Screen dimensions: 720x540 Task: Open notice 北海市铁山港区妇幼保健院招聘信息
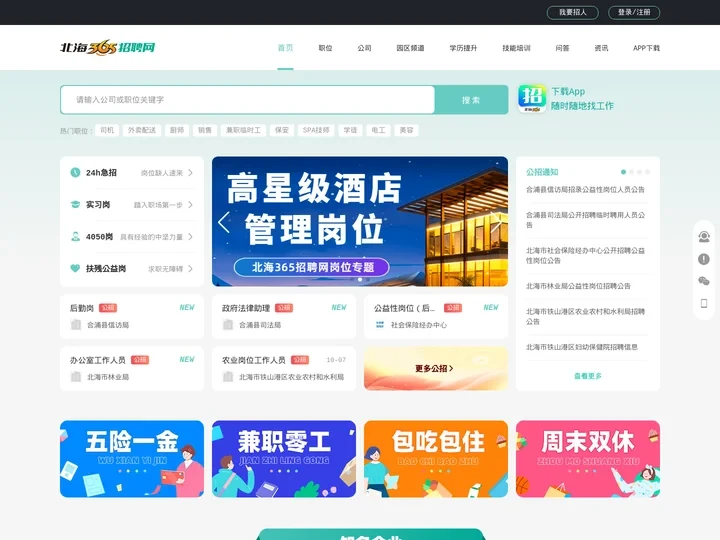click(x=582, y=347)
